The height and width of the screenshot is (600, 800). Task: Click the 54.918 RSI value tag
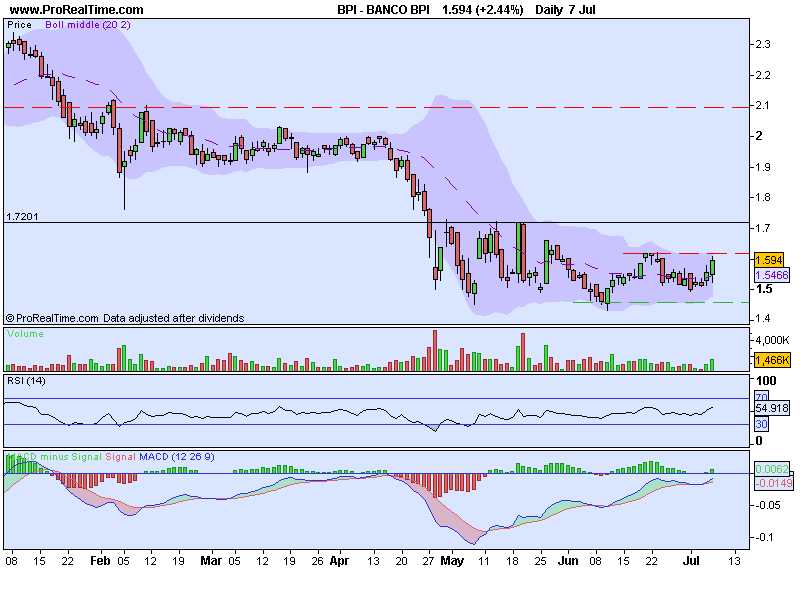[772, 408]
